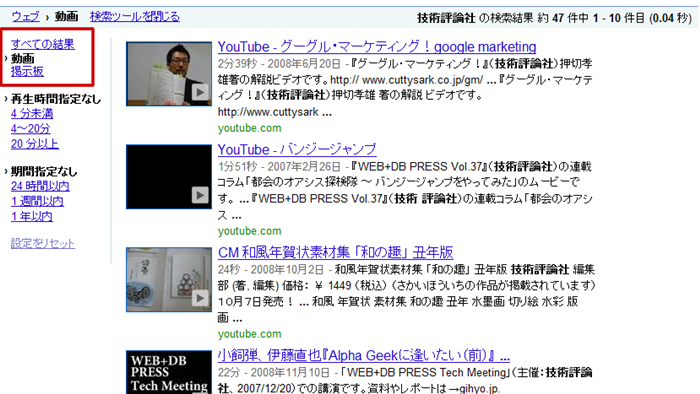The width and height of the screenshot is (700, 394).
Task: Select すべての結果 in sidebar
Action: pos(42,44)
